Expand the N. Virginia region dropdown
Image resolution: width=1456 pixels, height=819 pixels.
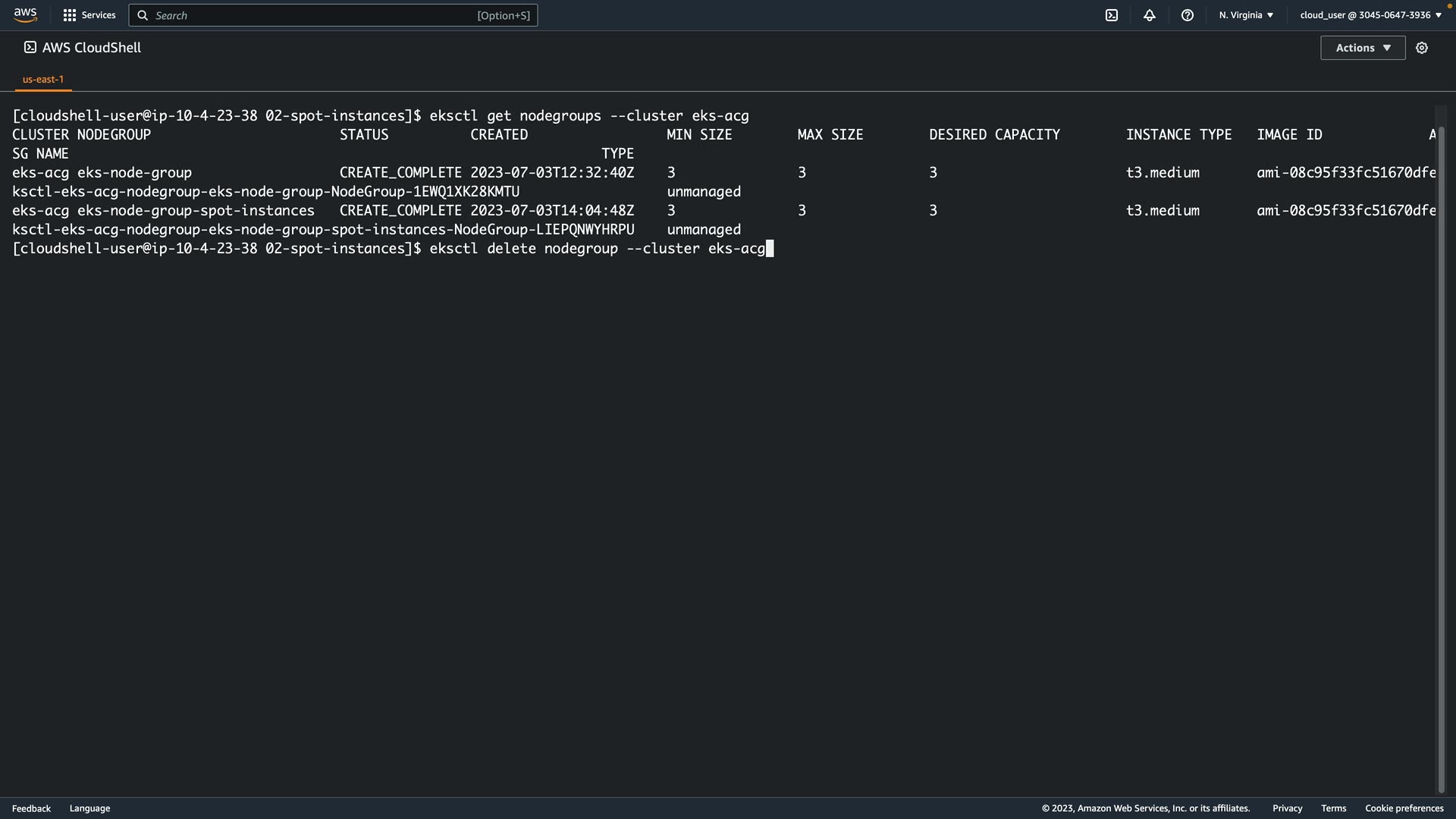coord(1246,15)
